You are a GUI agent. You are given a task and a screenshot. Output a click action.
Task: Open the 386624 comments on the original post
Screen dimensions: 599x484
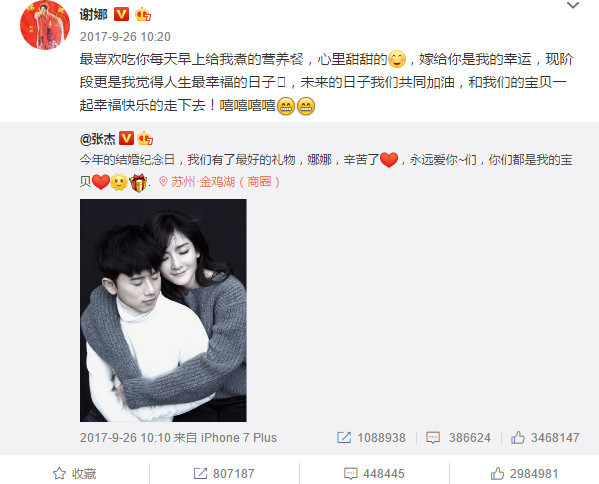tap(458, 438)
